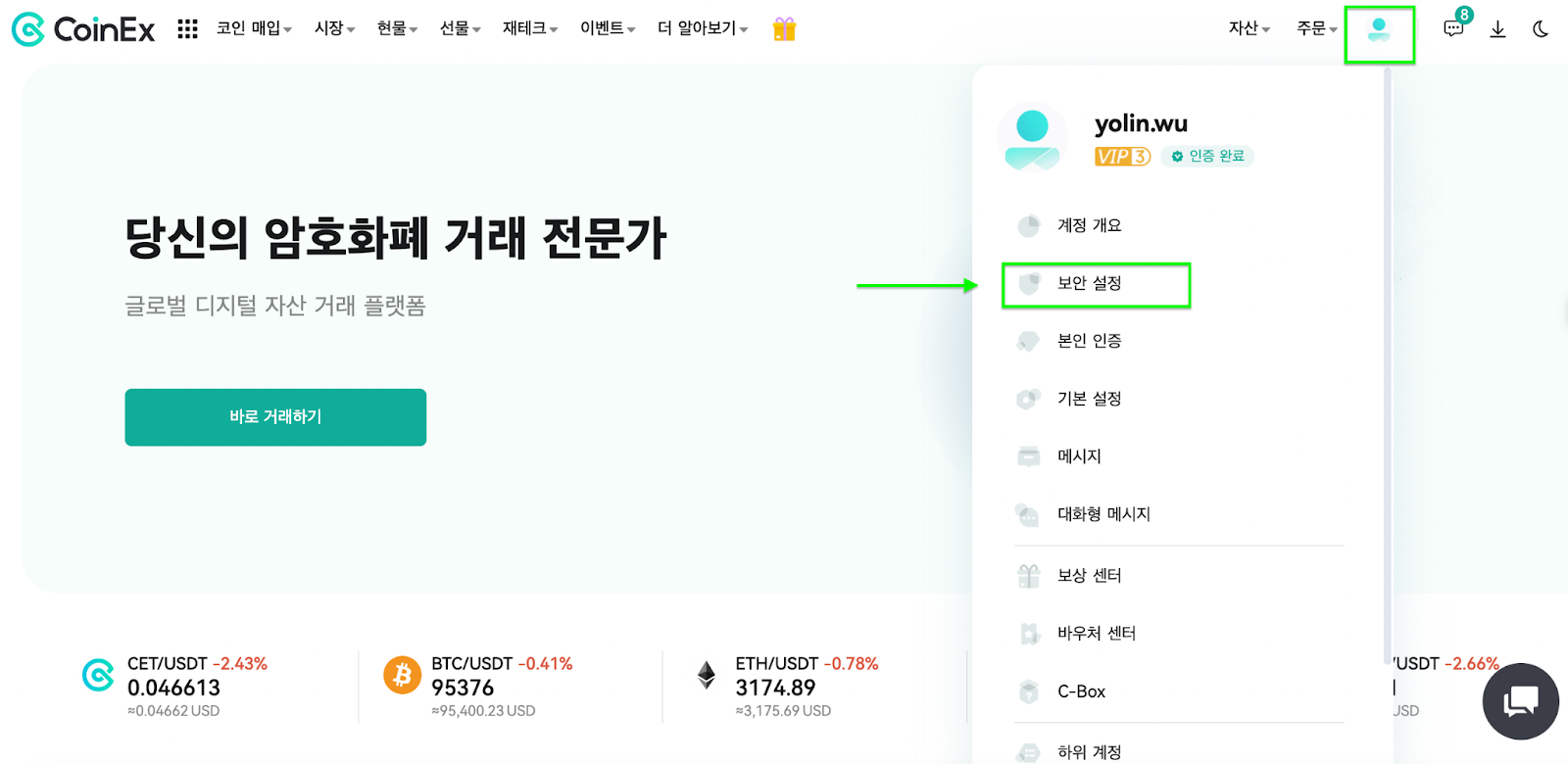Click the VIP 3 badge under yolin.wu

coord(1123,156)
